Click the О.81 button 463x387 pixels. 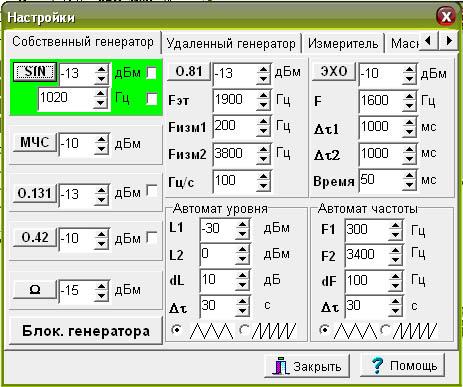click(x=189, y=71)
